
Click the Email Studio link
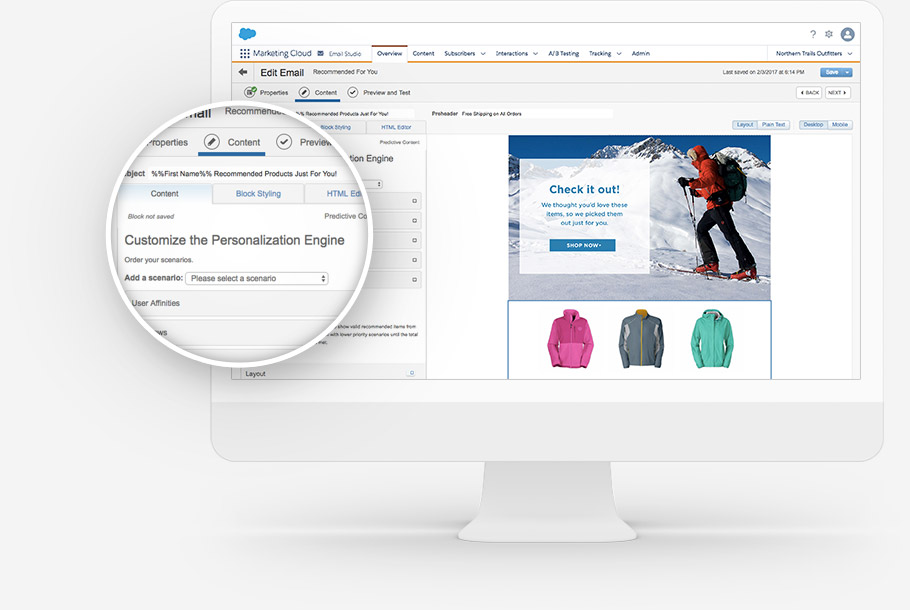point(345,53)
